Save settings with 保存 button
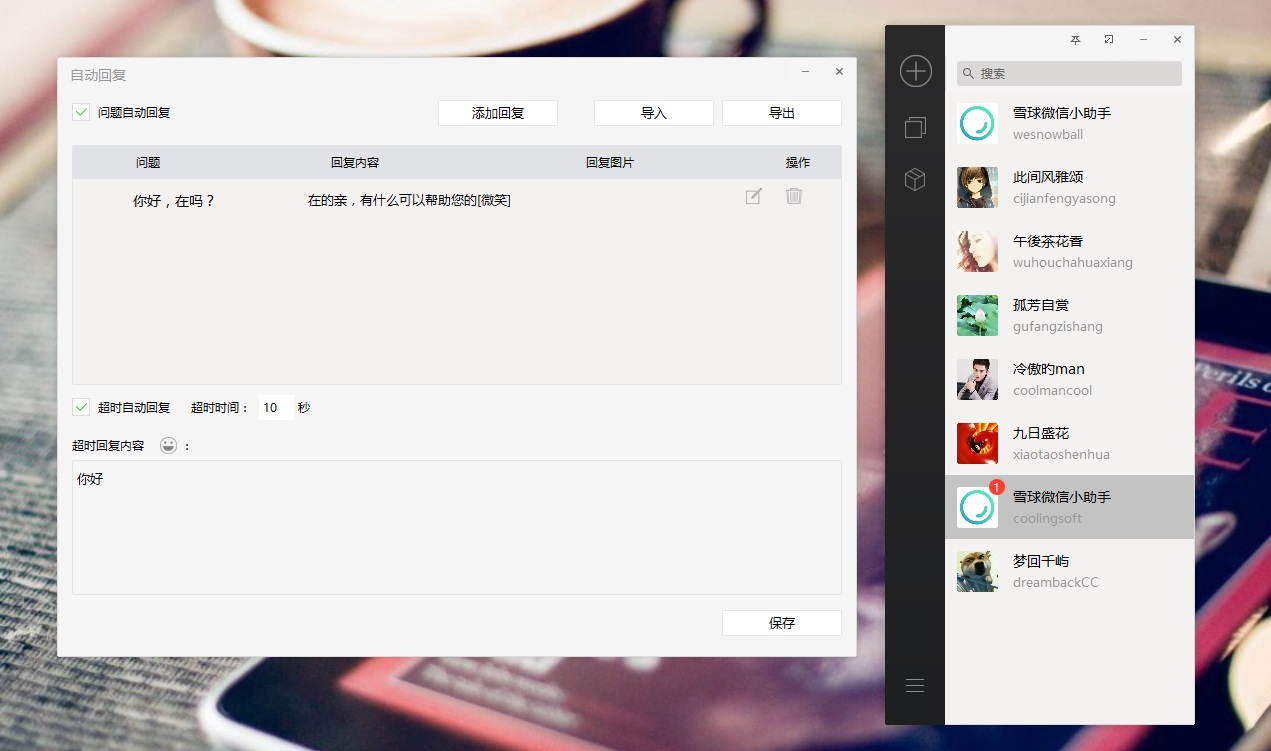1271x751 pixels. [782, 623]
